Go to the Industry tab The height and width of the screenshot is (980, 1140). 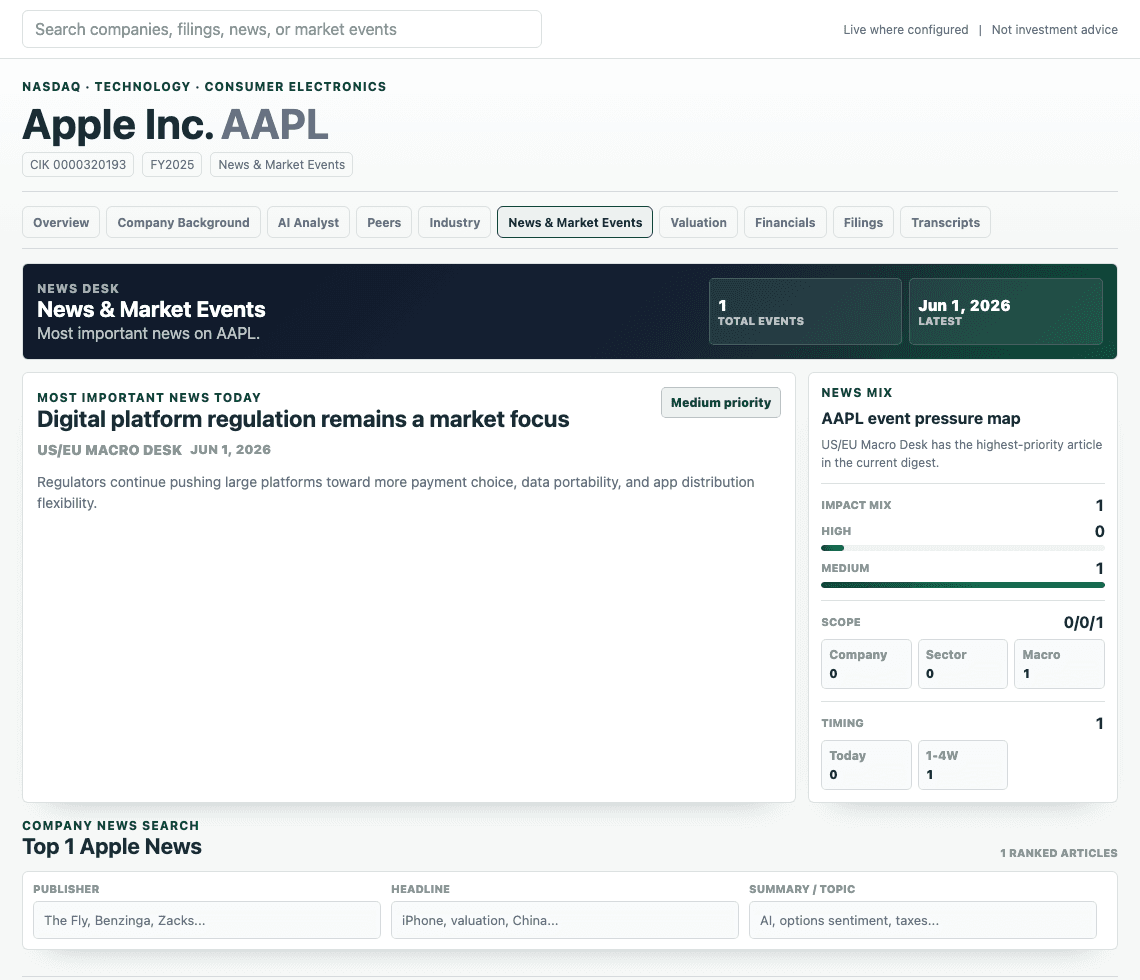point(454,222)
